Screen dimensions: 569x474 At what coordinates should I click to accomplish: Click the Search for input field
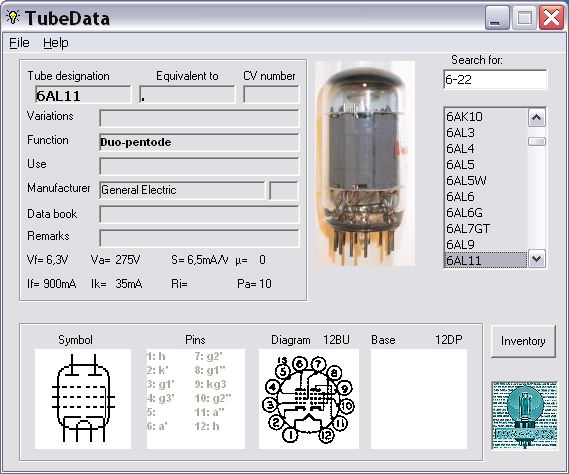click(x=495, y=79)
